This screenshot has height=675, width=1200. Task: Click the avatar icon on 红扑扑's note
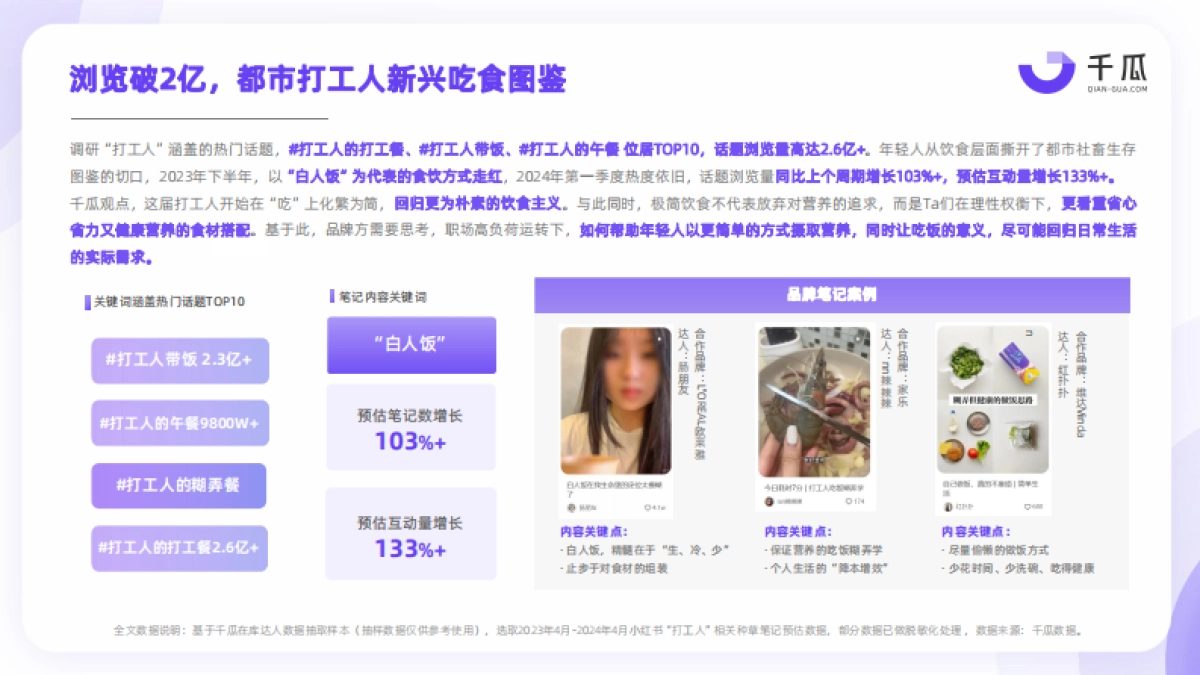point(947,507)
